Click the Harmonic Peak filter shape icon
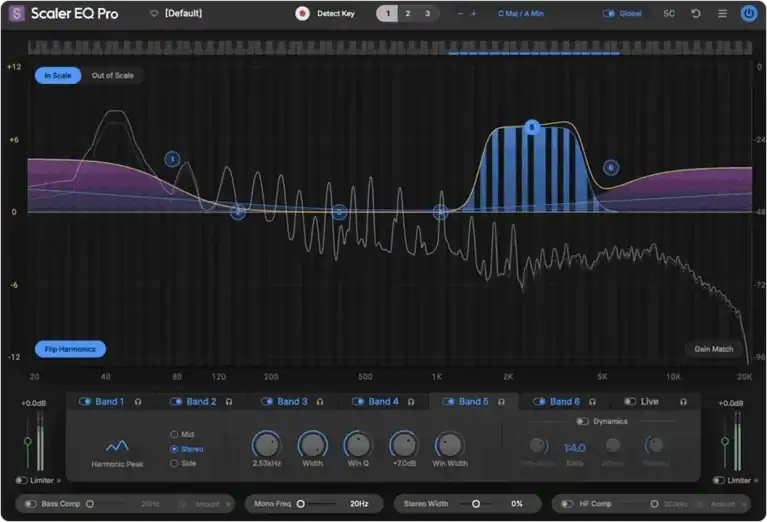Viewport: 767px width, 522px height. pyautogui.click(x=117, y=446)
